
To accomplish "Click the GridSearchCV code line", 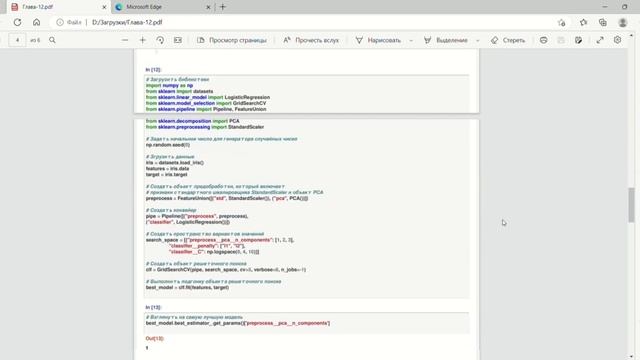I will [226, 269].
